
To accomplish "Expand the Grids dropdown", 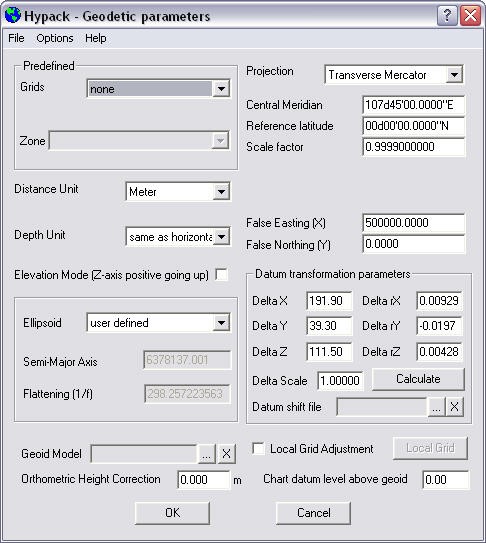I will [x=221, y=89].
